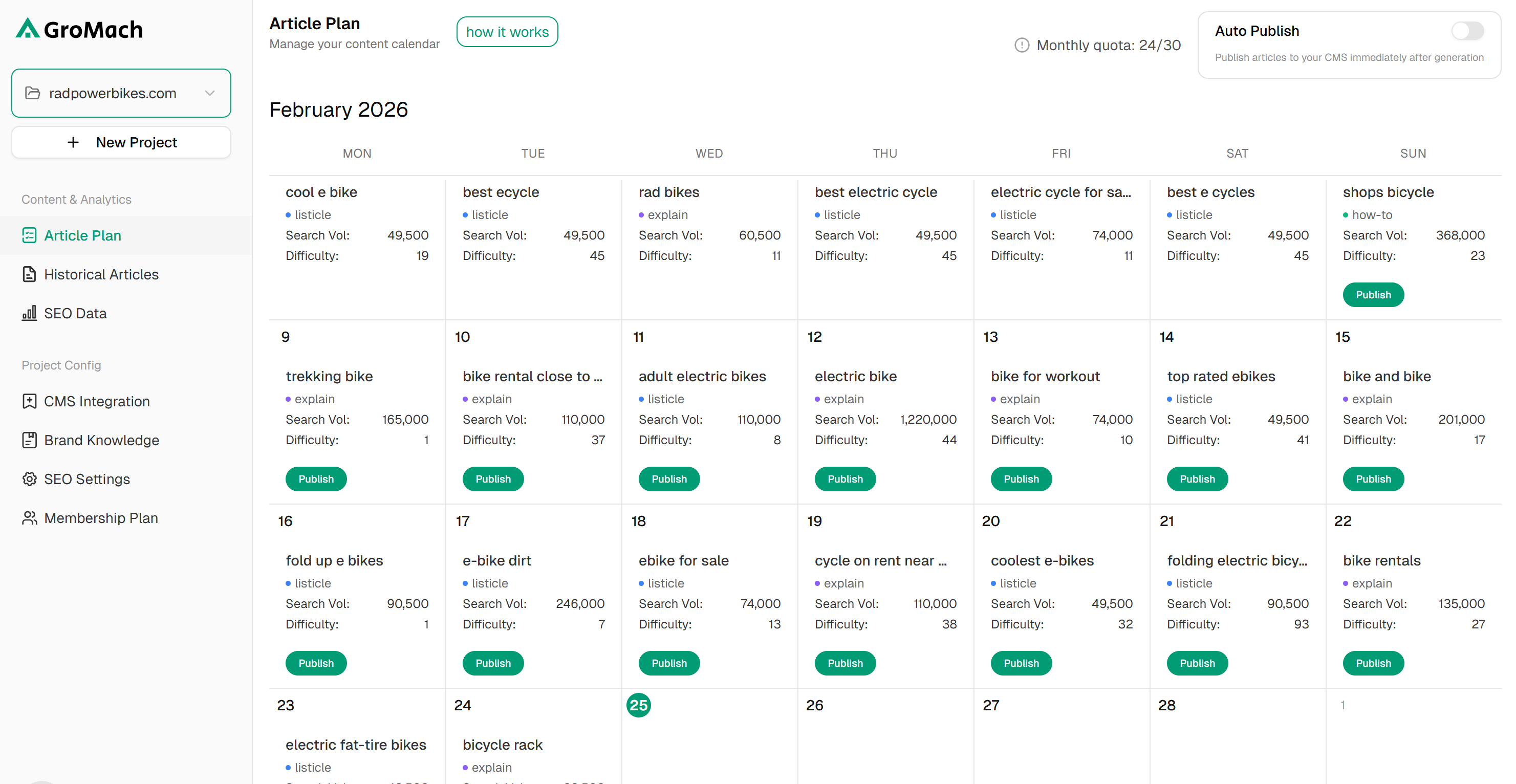The height and width of the screenshot is (784, 1516).
Task: Click the GroMach logo icon
Action: pyautogui.click(x=27, y=28)
